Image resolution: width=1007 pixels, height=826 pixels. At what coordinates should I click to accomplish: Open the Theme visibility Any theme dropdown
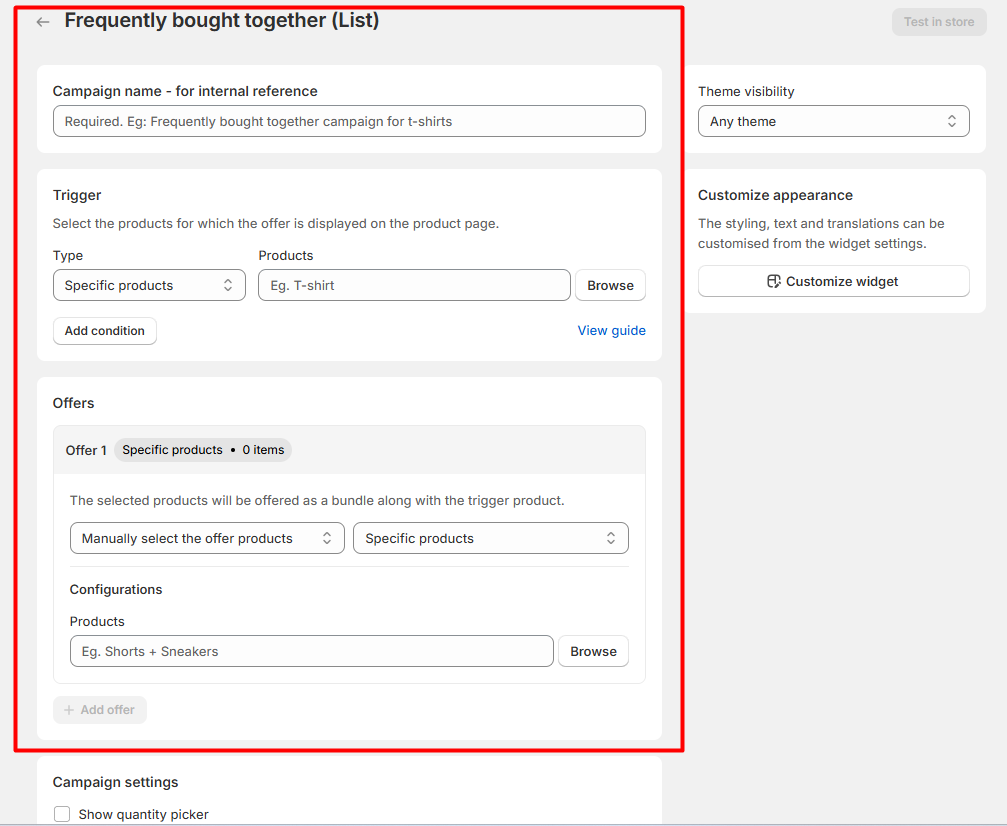[x=834, y=121]
